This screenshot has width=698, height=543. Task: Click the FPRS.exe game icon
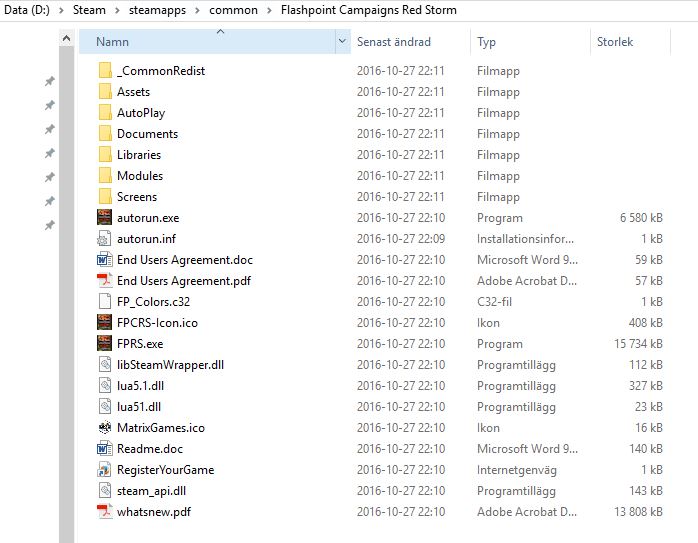(x=105, y=343)
